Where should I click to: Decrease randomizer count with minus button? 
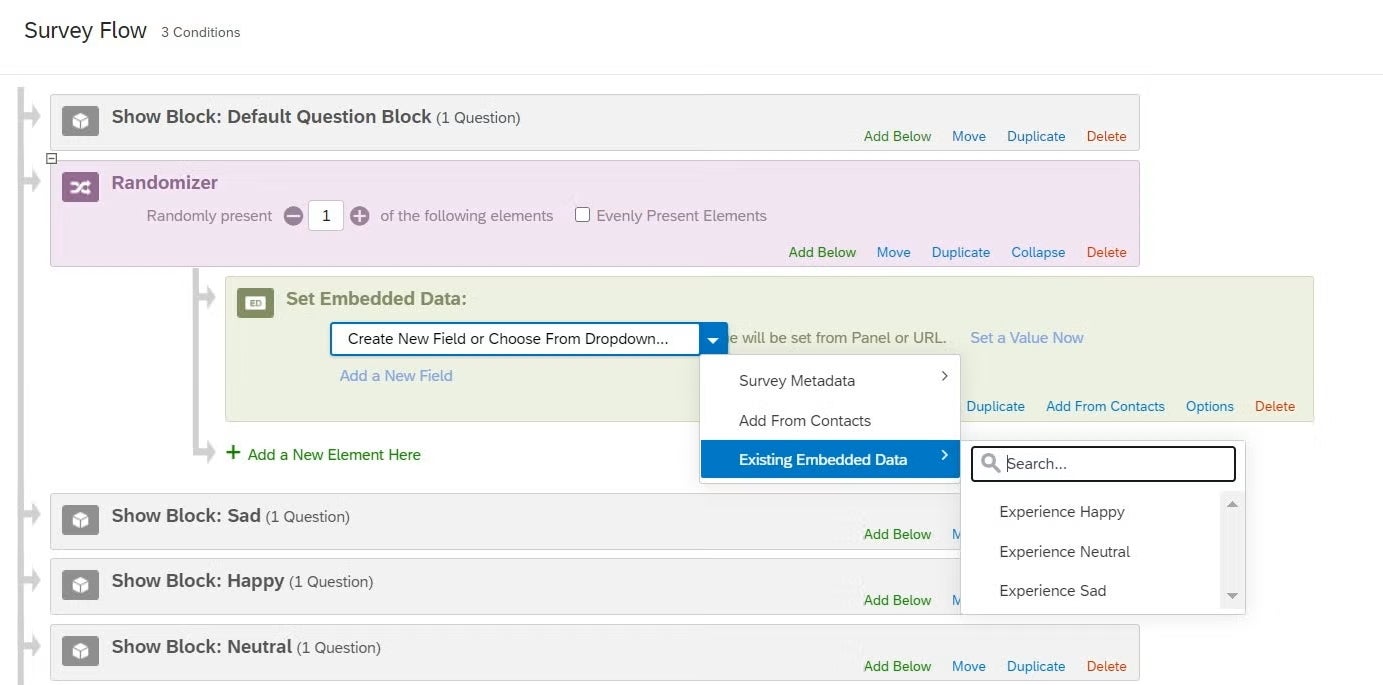point(293,216)
